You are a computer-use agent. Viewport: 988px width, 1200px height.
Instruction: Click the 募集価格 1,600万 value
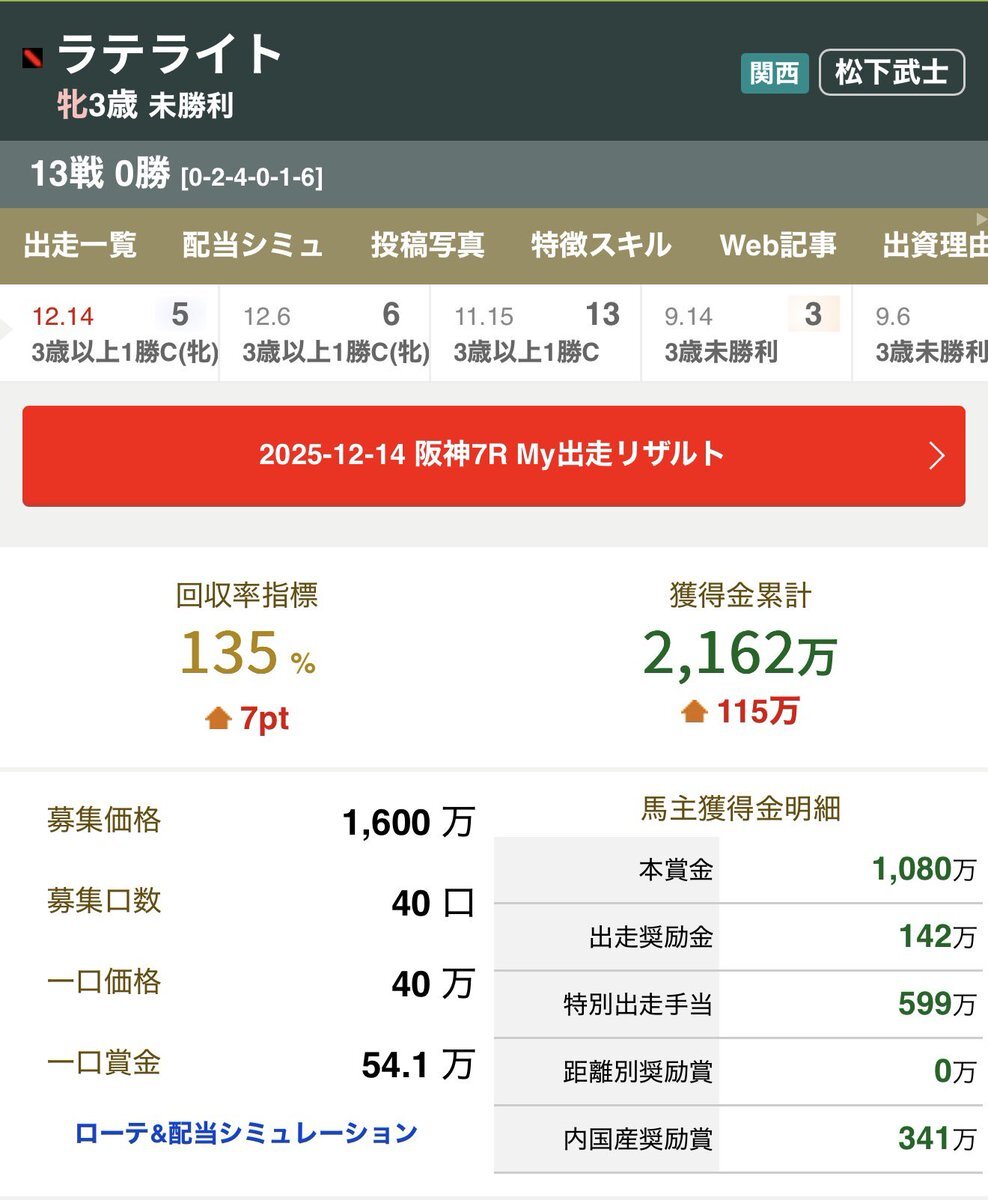(x=407, y=823)
